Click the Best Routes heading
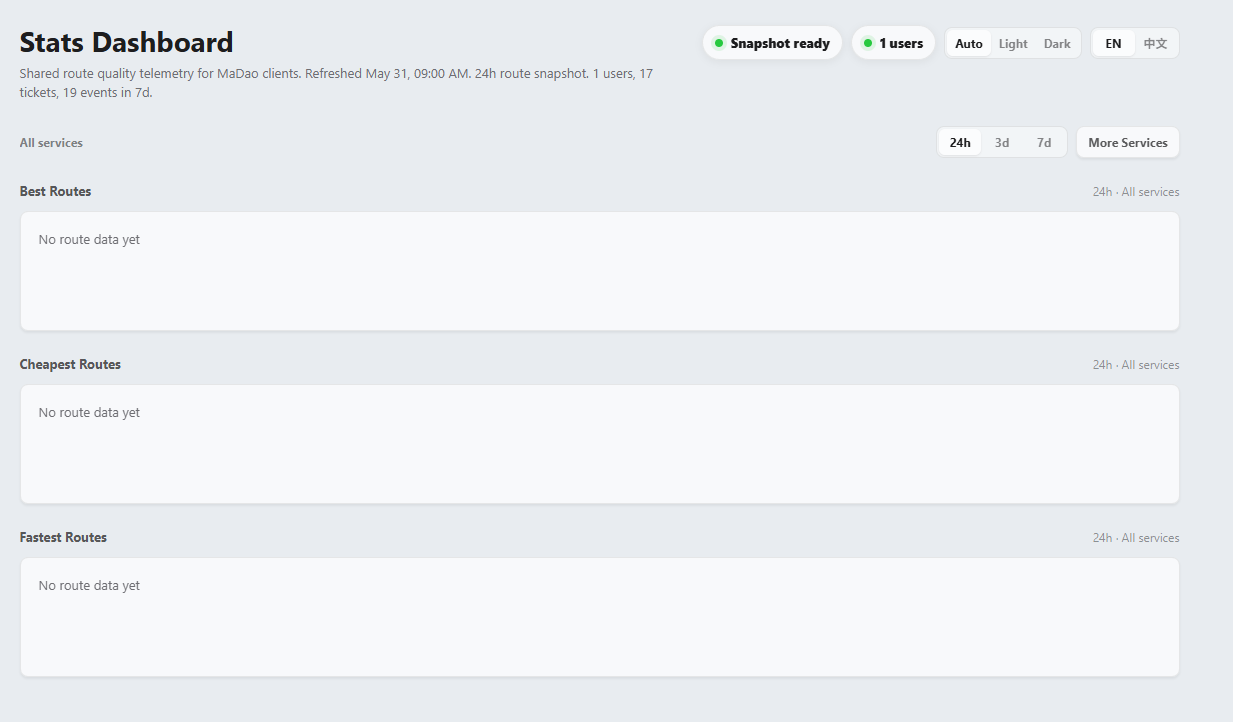The image size is (1233, 722). point(55,191)
